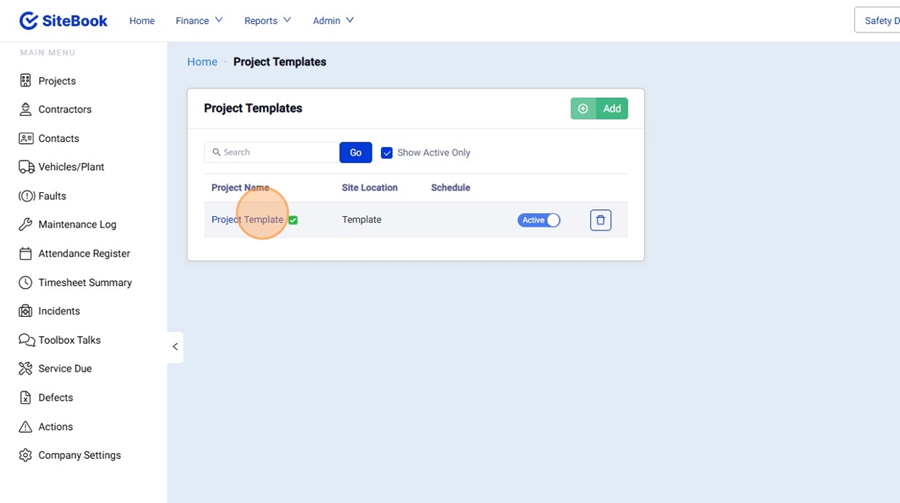Image resolution: width=900 pixels, height=503 pixels.
Task: Click the Projects building icon in sidebar
Action: pyautogui.click(x=26, y=81)
